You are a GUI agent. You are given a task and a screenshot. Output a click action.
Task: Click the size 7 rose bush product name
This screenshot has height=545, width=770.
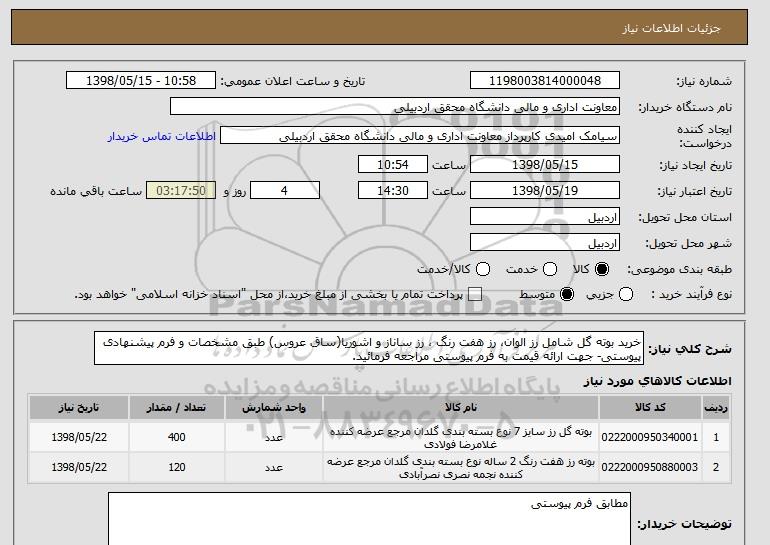point(461,437)
